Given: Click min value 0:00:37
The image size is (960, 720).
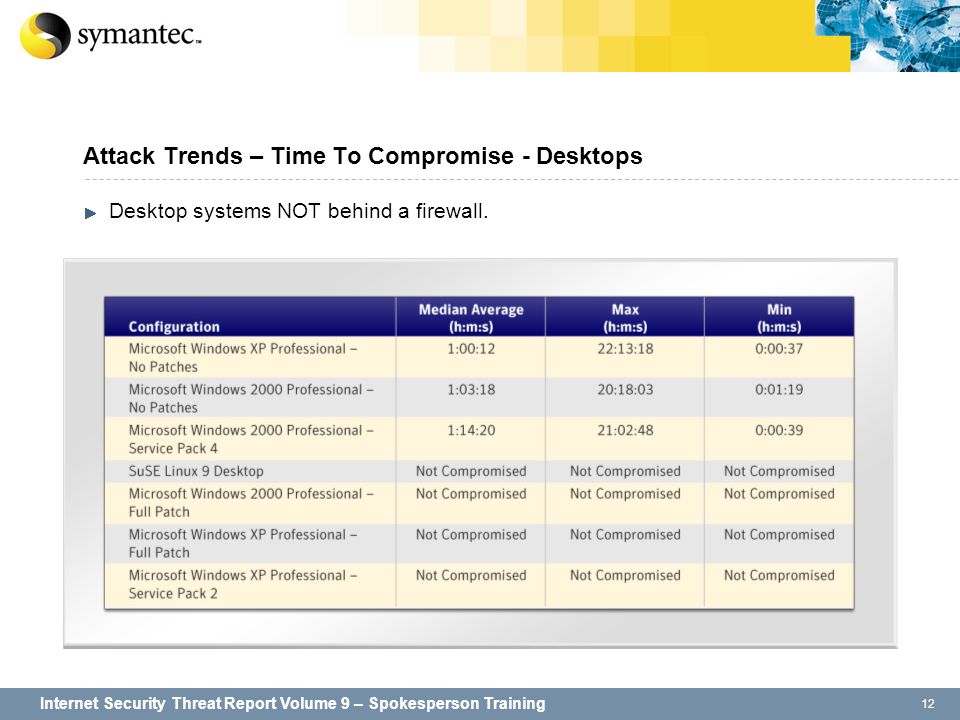Looking at the screenshot, I should pyautogui.click(x=779, y=348).
